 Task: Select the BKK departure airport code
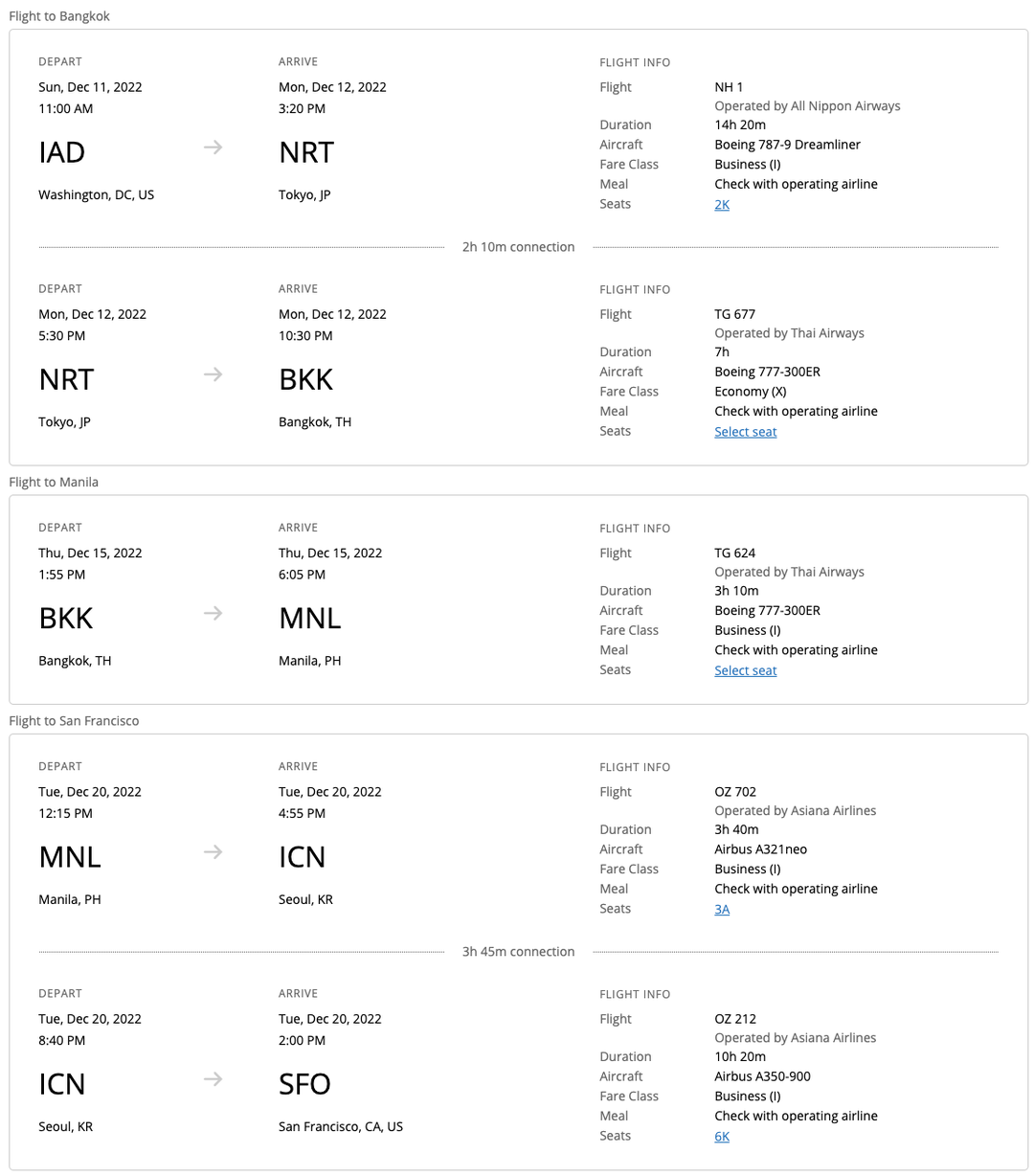click(65, 618)
